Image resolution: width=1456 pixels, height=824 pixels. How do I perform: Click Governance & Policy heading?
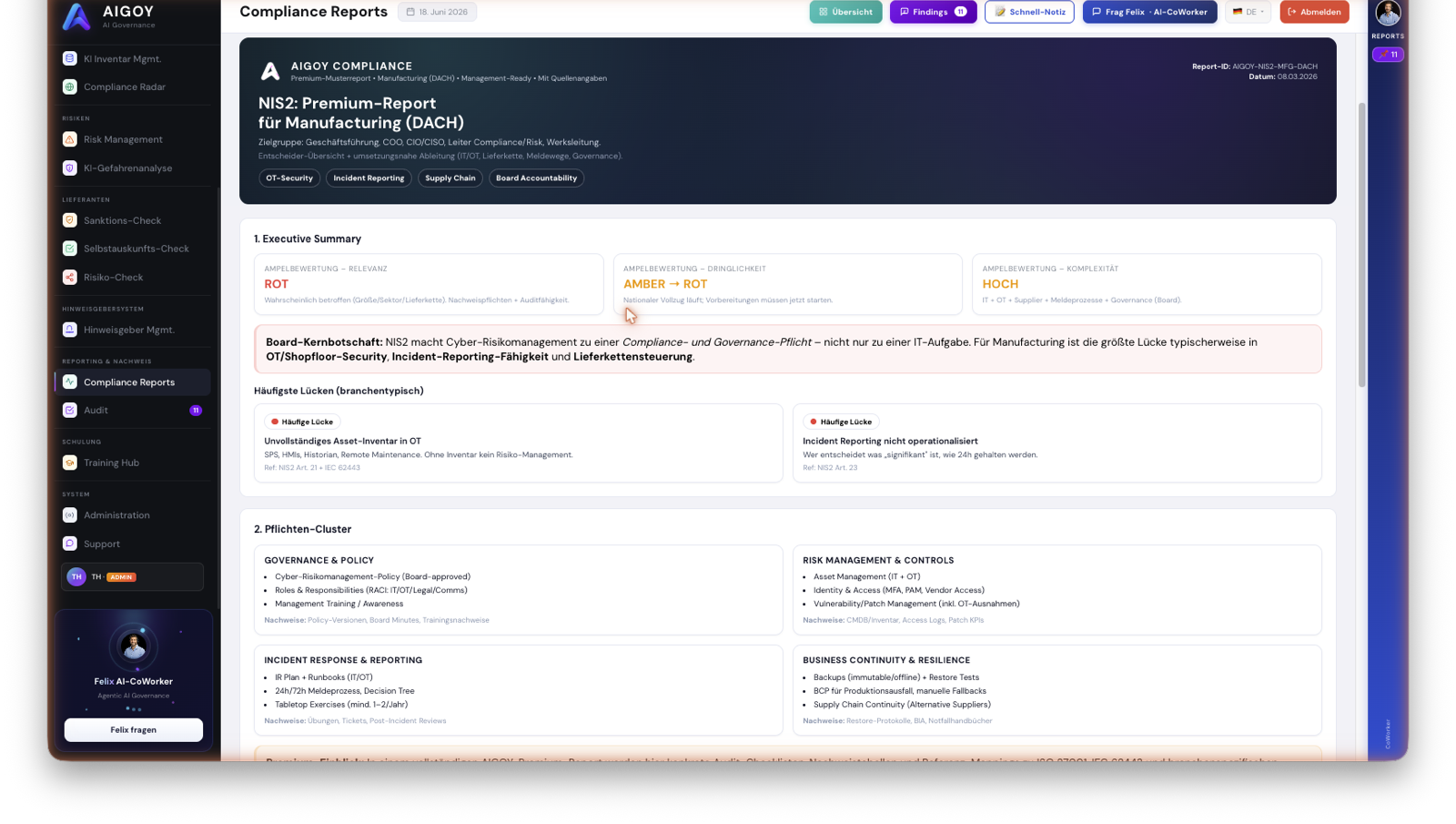318,561
